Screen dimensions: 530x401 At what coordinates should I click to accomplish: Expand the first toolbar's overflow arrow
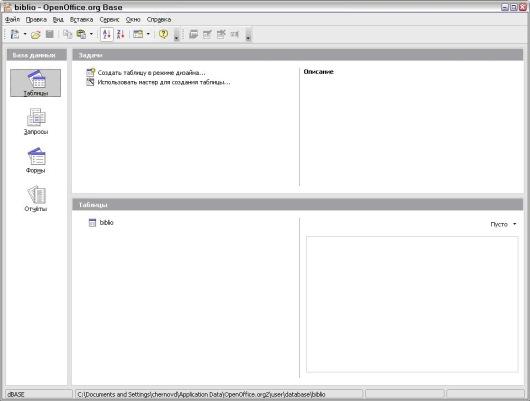click(x=176, y=35)
